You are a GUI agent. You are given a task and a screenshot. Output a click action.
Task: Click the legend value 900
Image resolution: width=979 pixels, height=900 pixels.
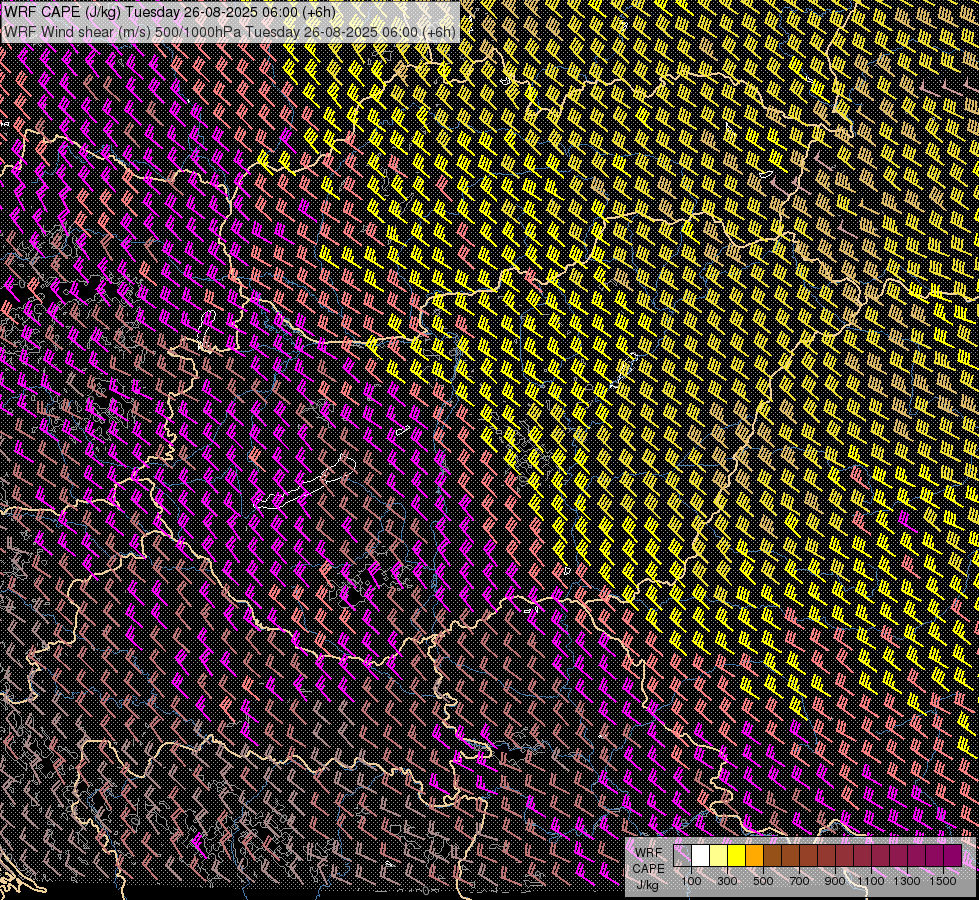pos(835,881)
